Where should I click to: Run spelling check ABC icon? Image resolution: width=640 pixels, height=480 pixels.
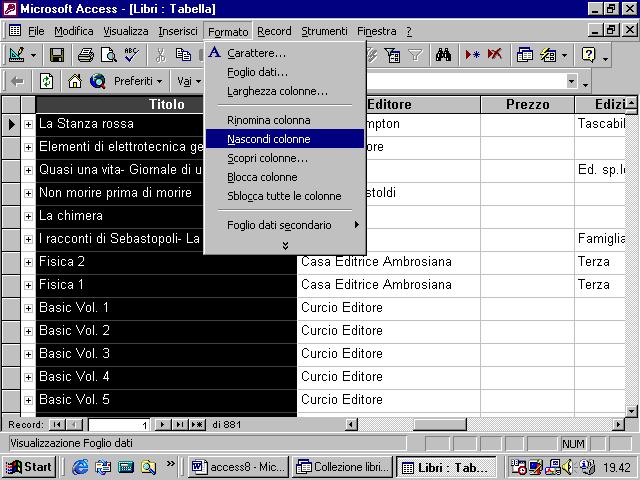point(132,55)
